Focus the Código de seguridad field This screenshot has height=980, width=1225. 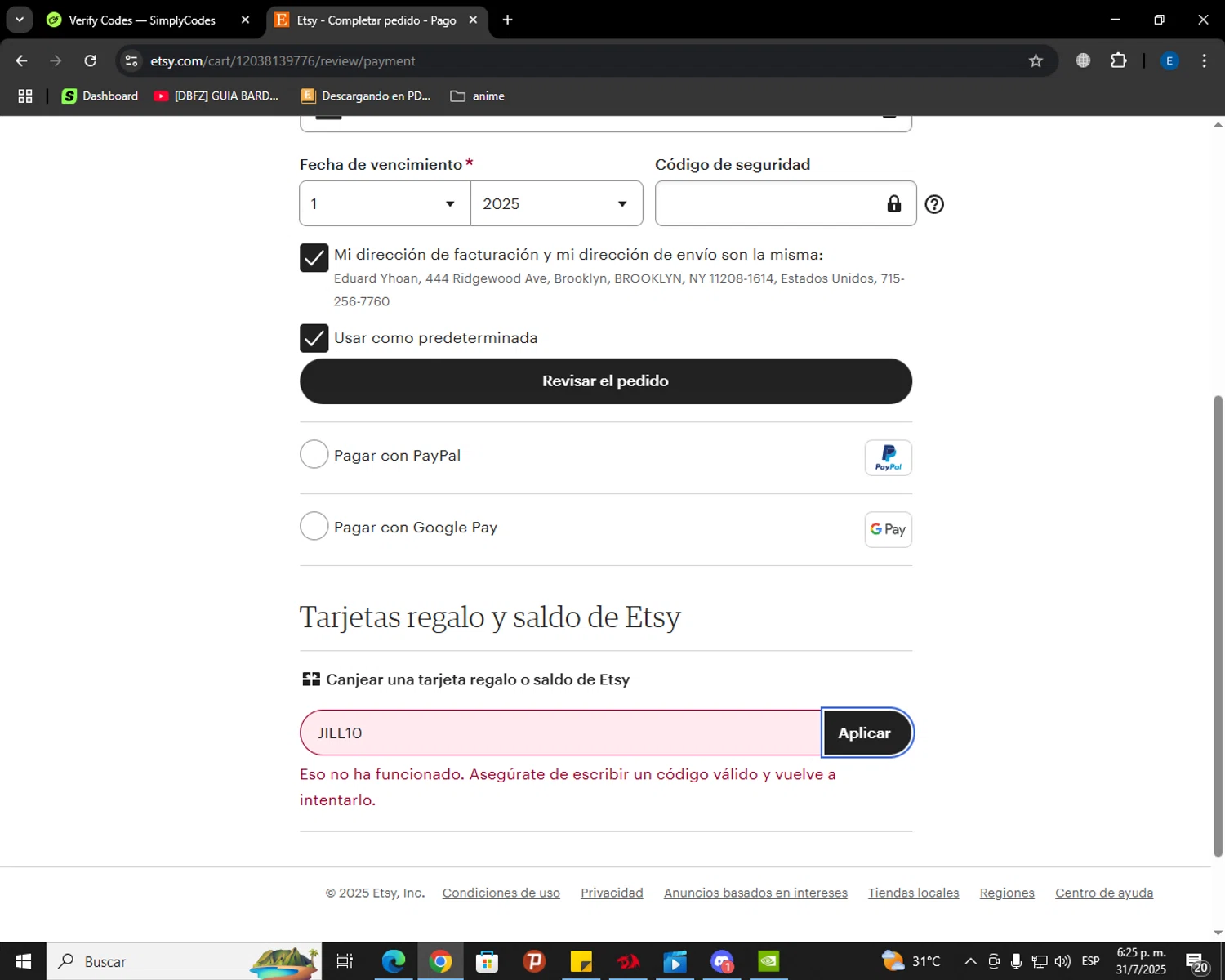click(x=786, y=203)
